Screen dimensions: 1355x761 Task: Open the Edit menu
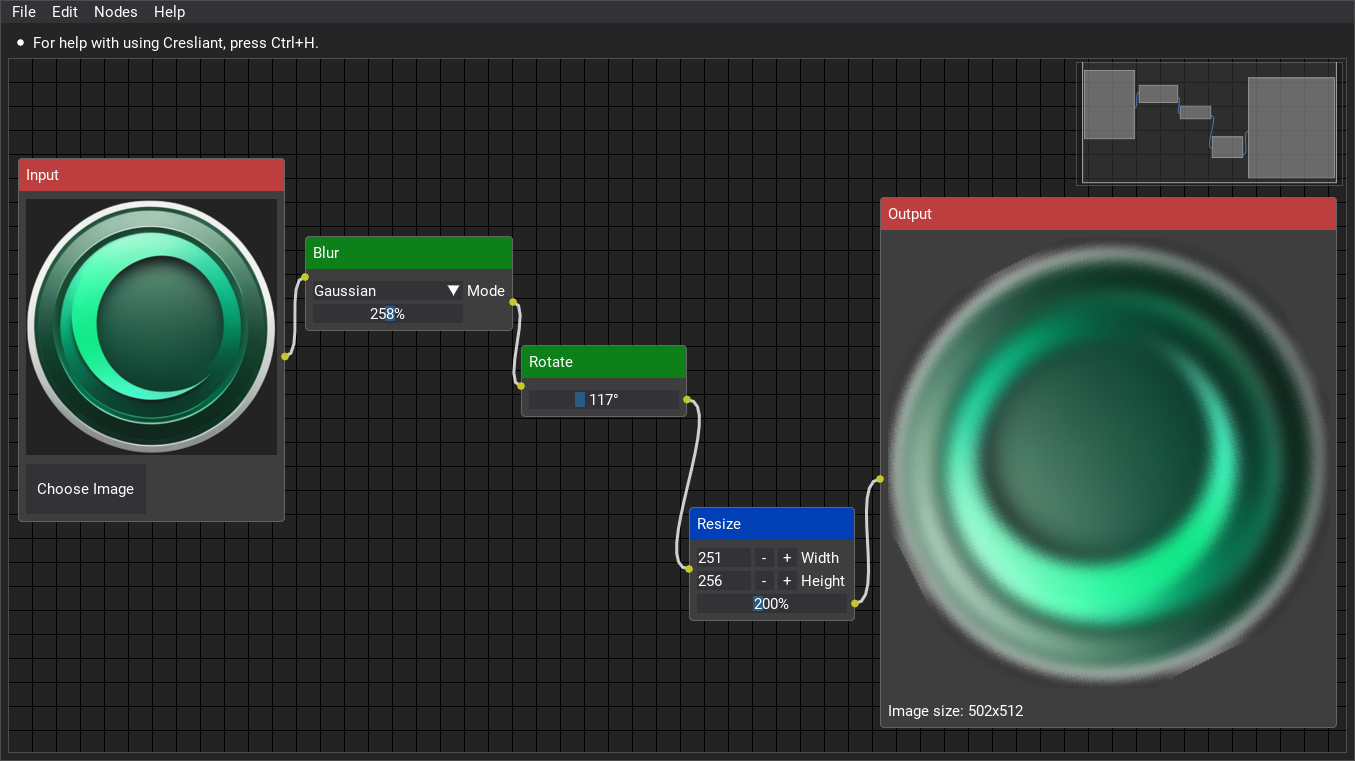(65, 12)
